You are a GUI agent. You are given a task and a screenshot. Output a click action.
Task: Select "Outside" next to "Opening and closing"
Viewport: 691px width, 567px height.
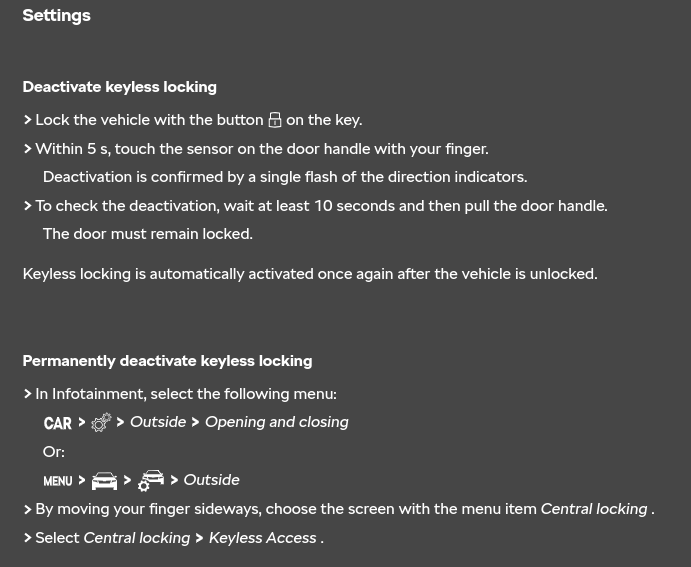(157, 422)
